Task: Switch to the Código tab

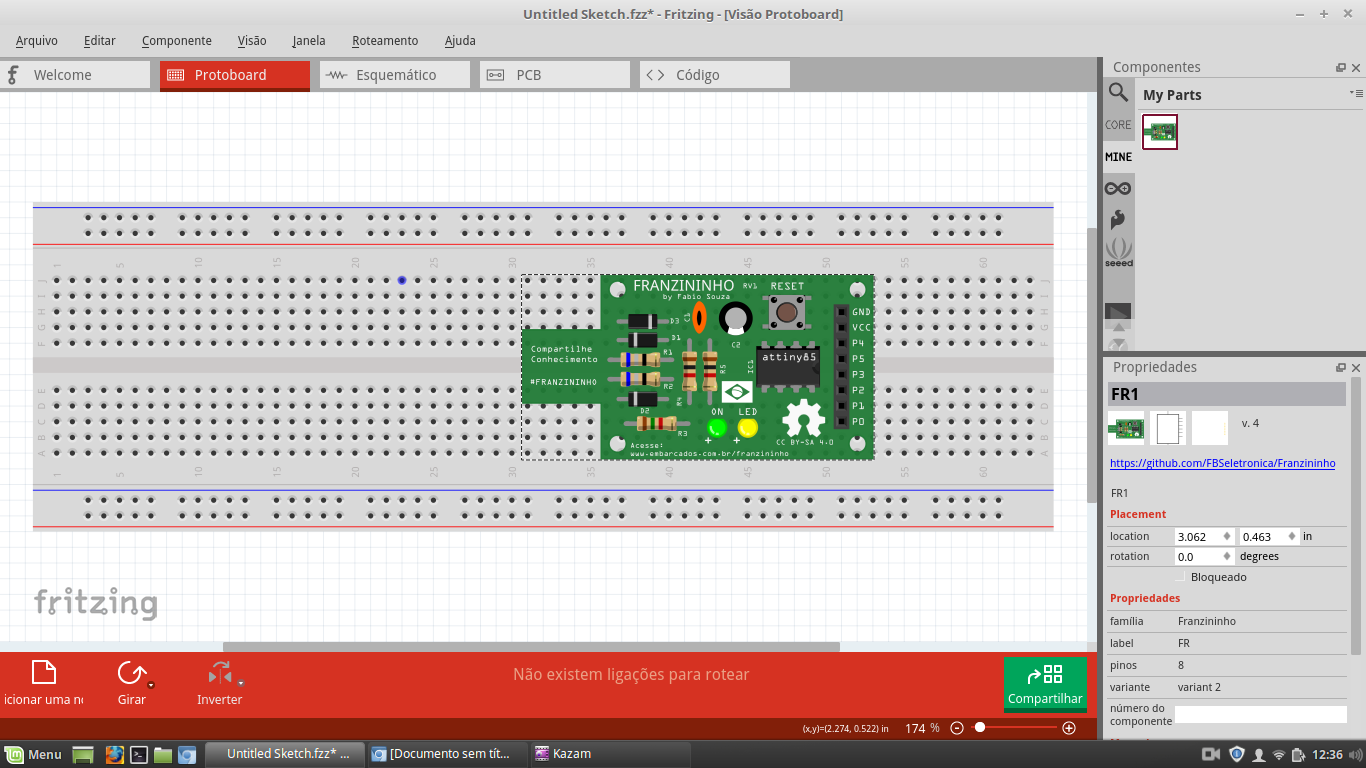Action: tap(715, 75)
